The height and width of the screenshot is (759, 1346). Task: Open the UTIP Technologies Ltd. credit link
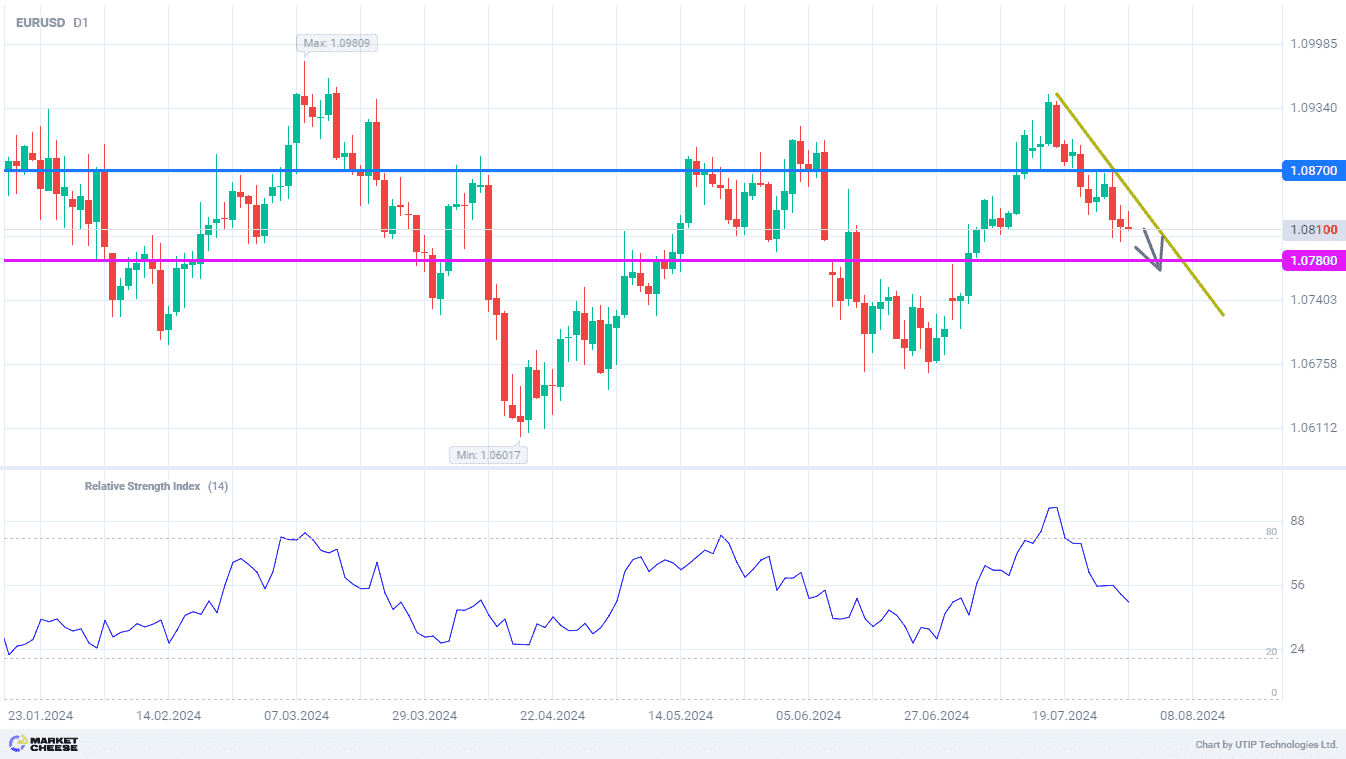(x=1266, y=745)
